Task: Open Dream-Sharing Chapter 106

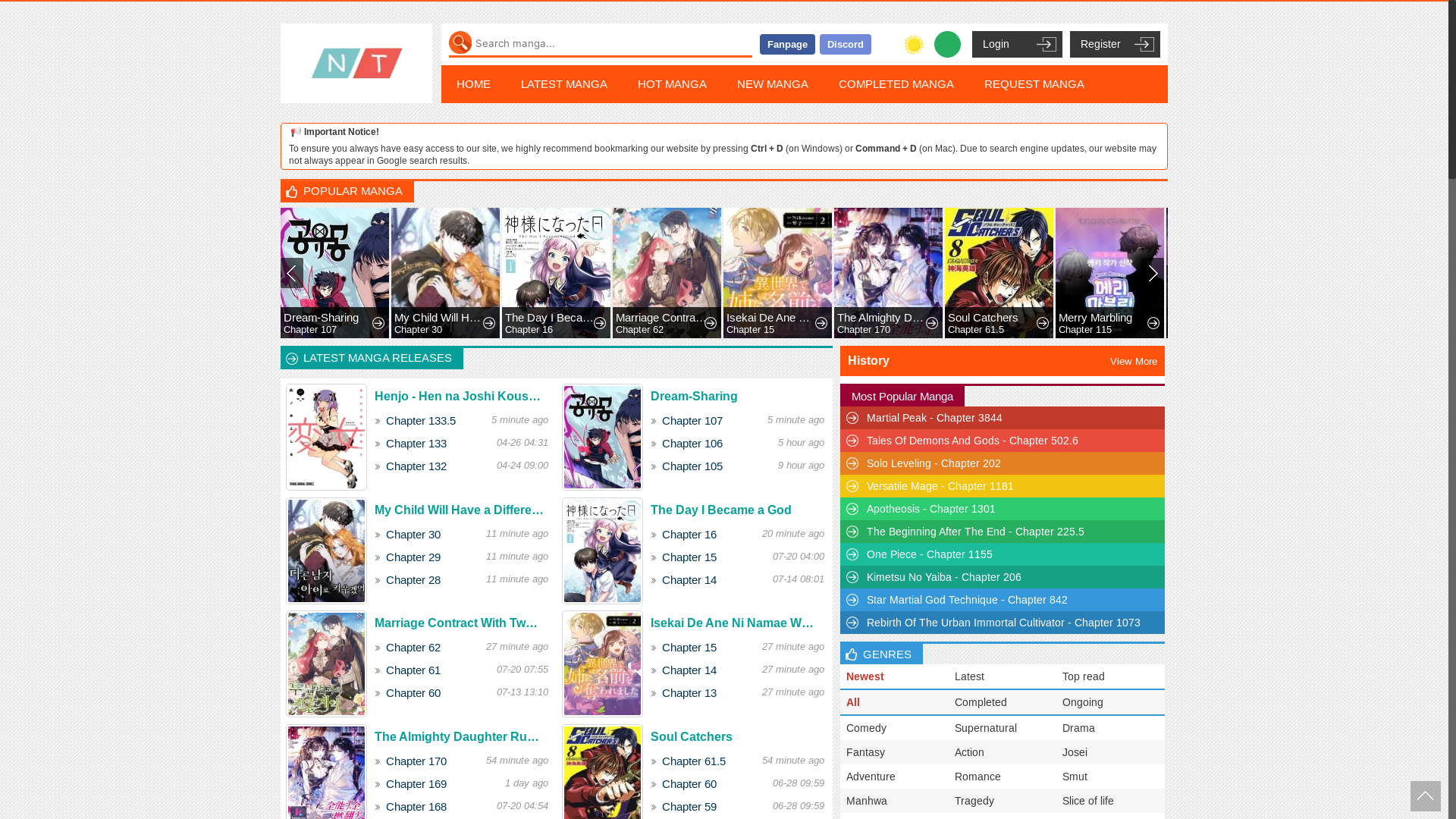Action: (692, 444)
